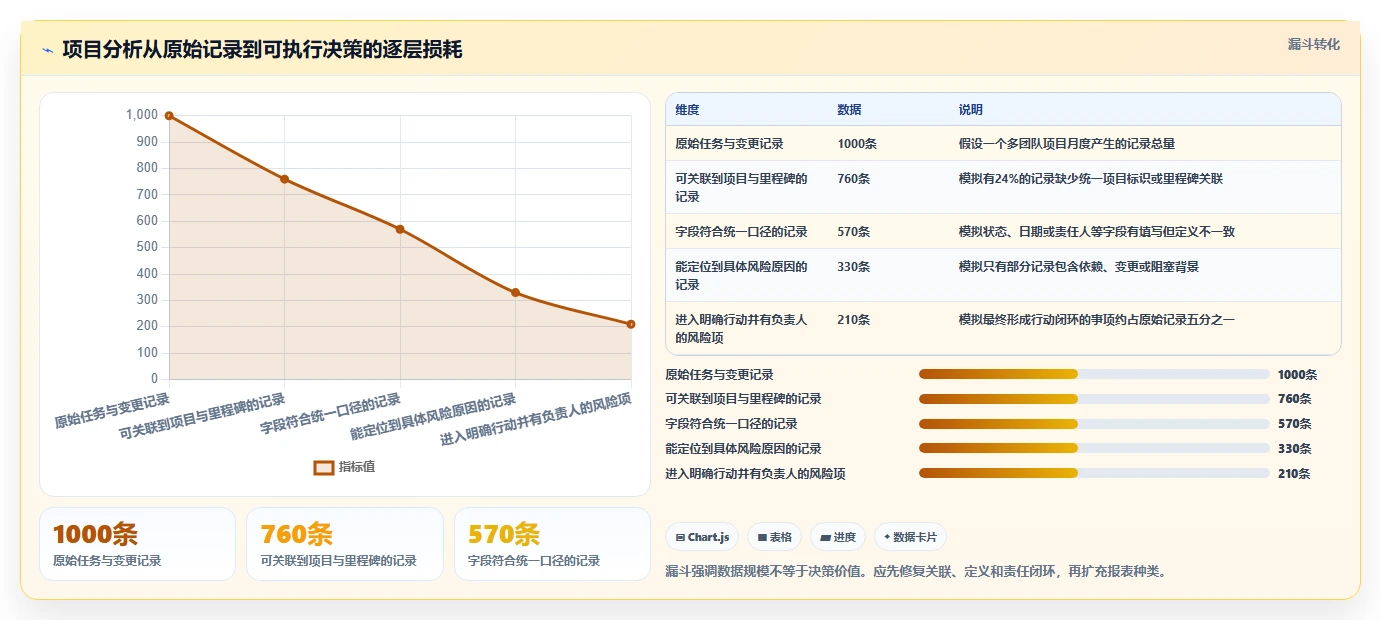
Task: Click the 原始任务与变更记录 progress bar
Action: [x=1094, y=374]
